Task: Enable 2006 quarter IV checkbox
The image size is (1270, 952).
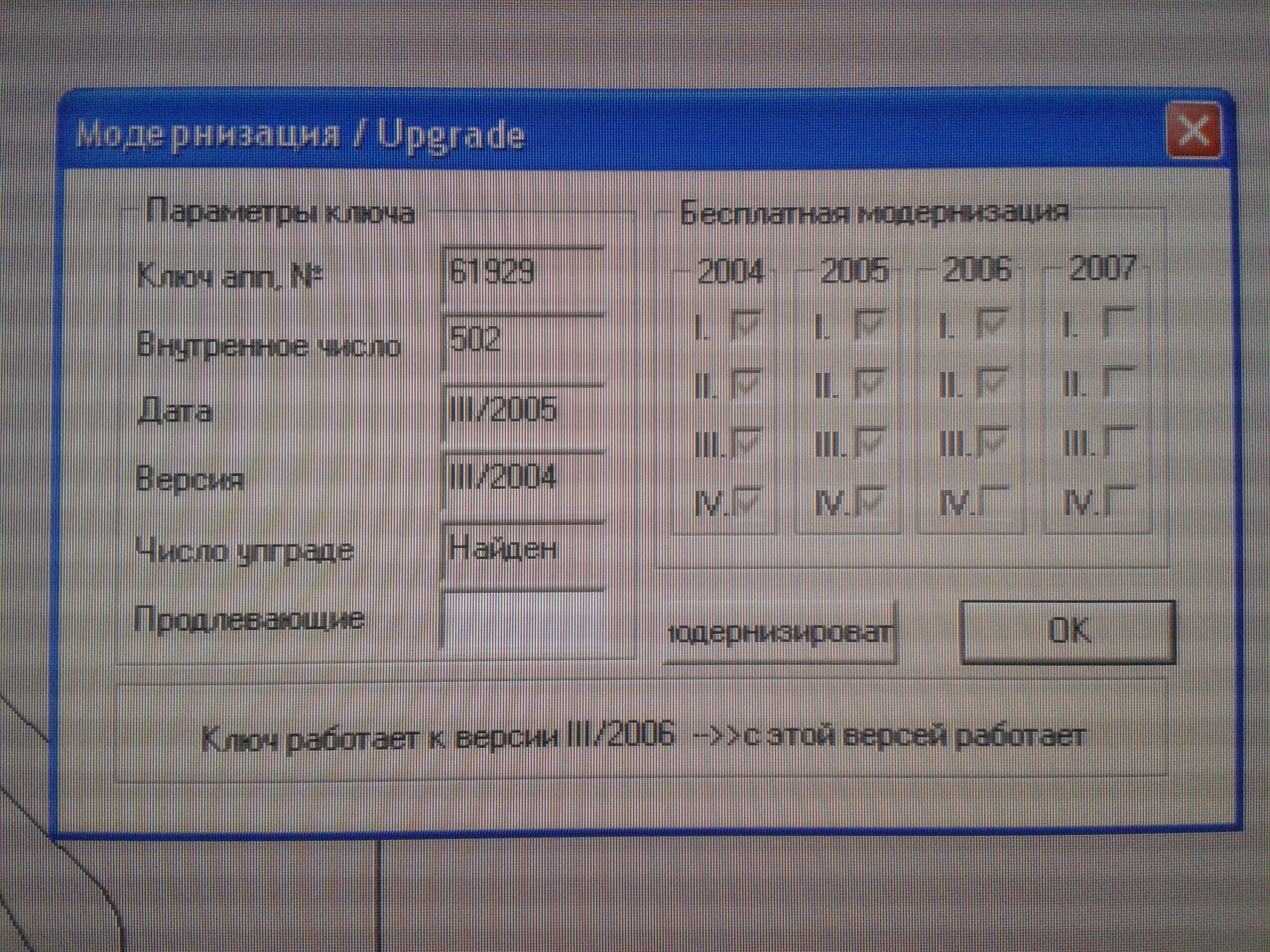Action: click(x=993, y=501)
